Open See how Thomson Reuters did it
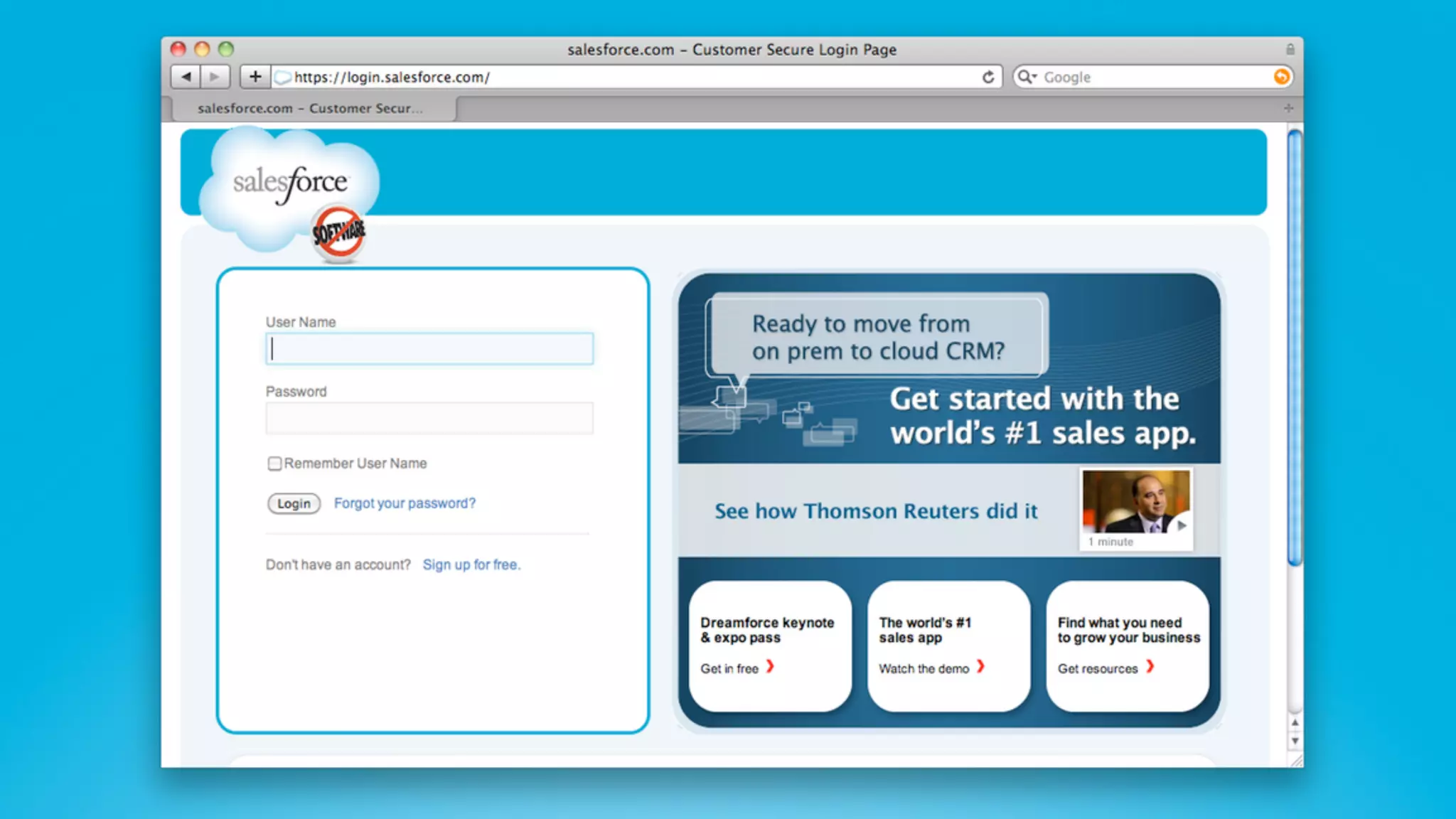Screen dimensions: 1456x819 [x=876, y=511]
